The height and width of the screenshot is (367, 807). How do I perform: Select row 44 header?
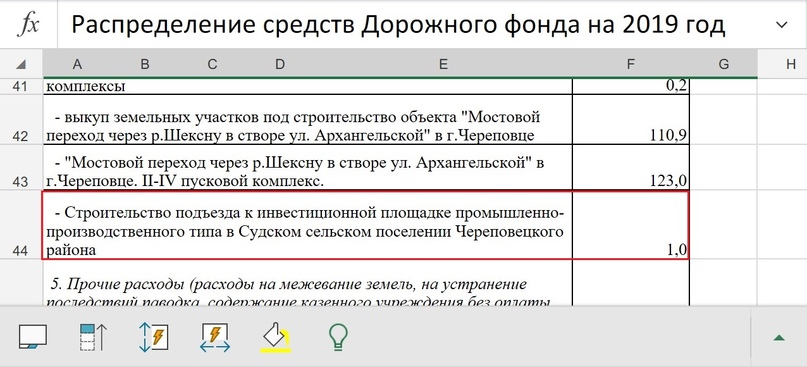(21, 225)
